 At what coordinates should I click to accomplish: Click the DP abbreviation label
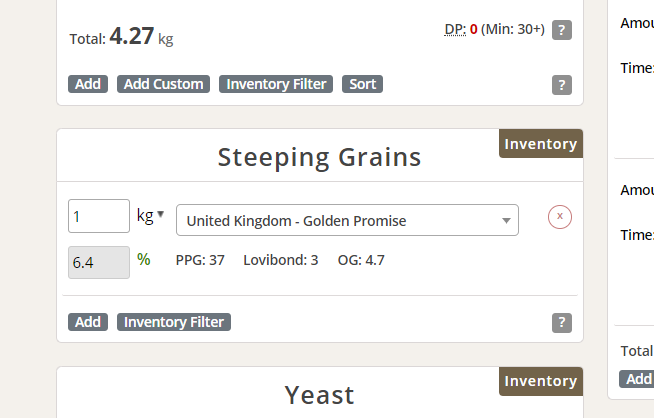point(455,29)
